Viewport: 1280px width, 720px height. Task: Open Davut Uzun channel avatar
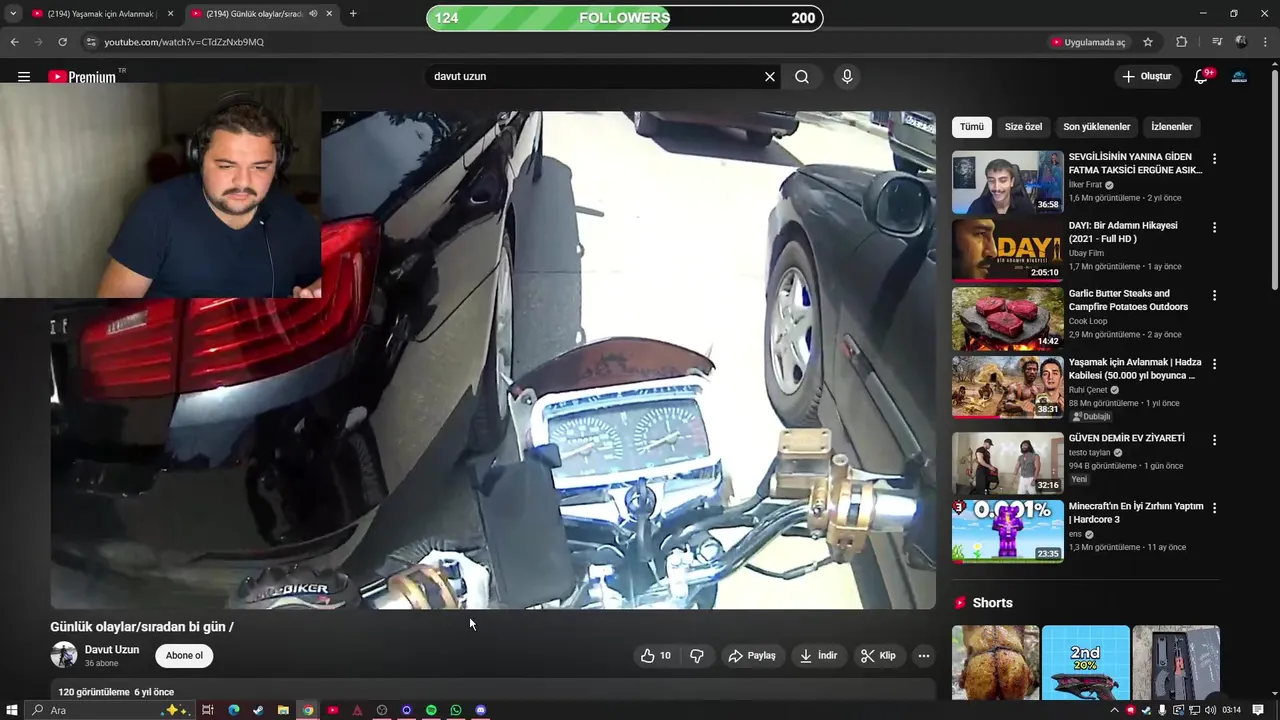[x=64, y=655]
